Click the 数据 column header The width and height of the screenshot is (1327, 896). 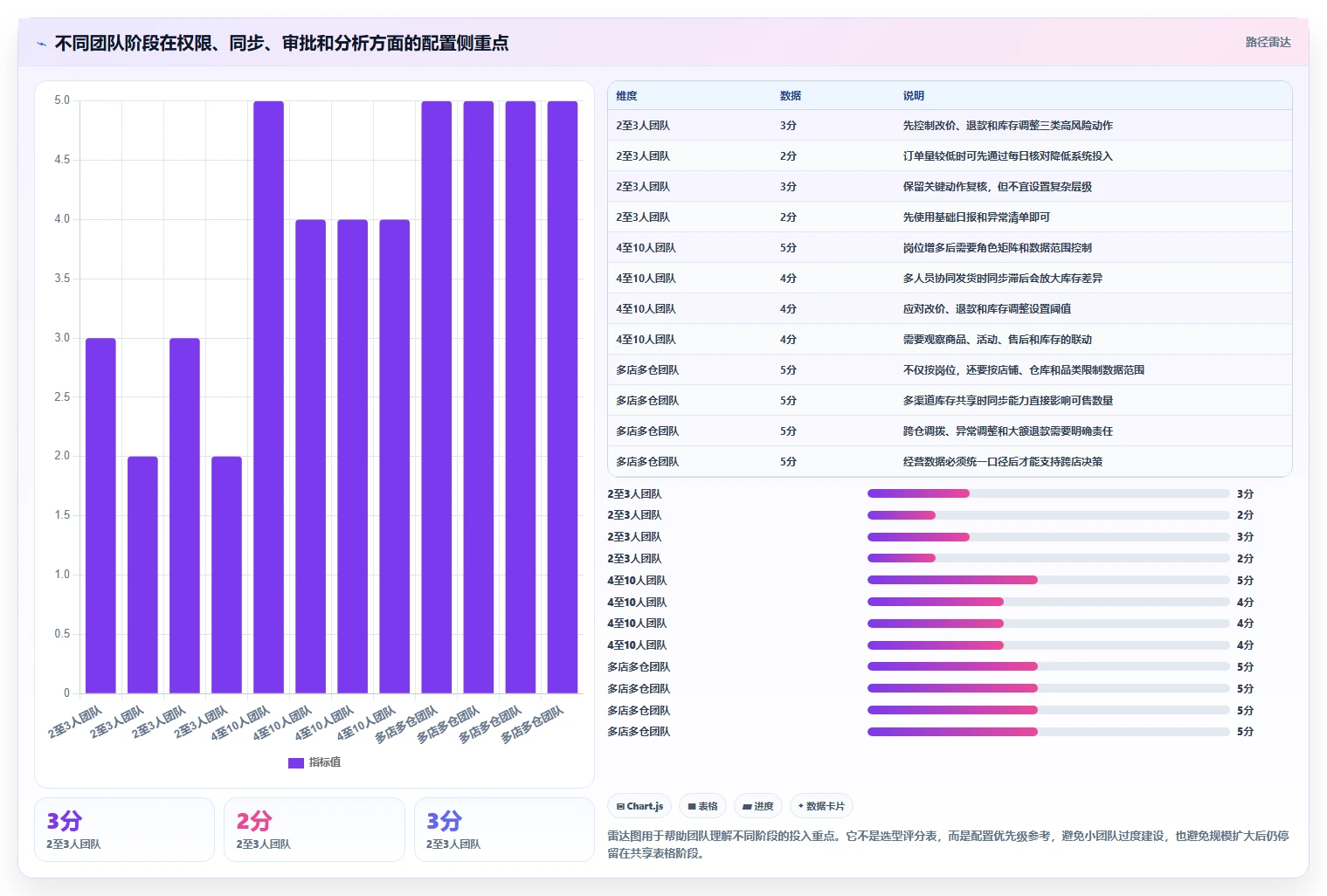[x=791, y=96]
